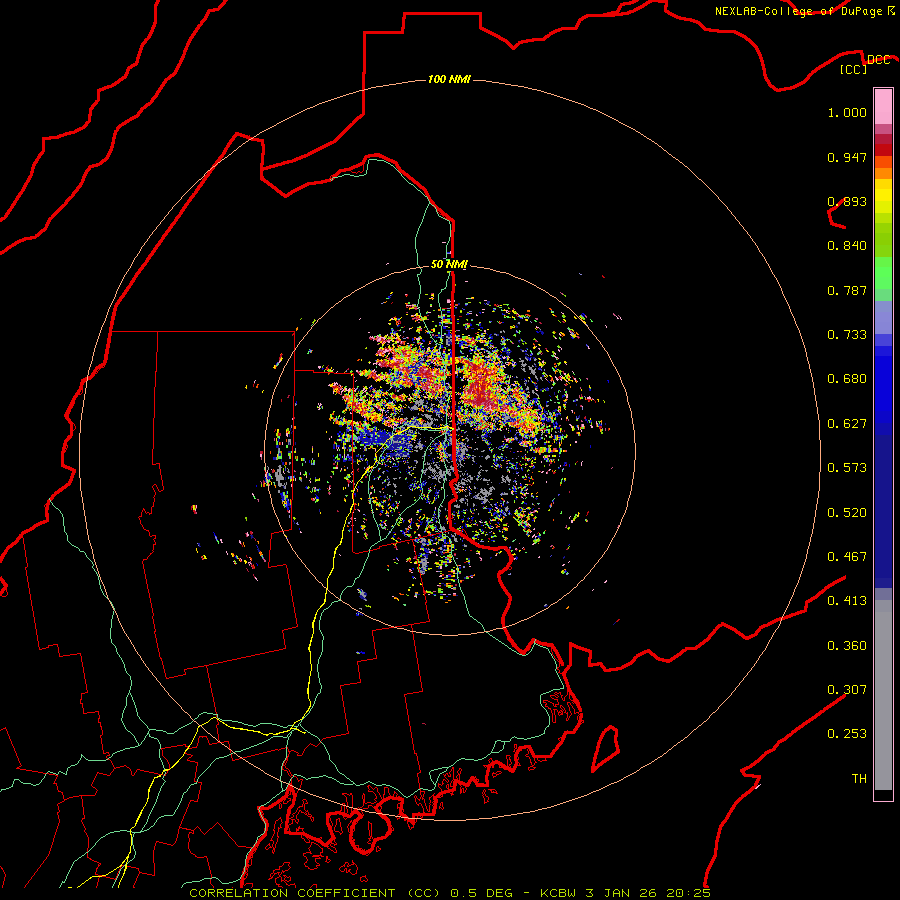The width and height of the screenshot is (900, 900).
Task: Click the 0.627 scale value
Action: click(x=847, y=424)
